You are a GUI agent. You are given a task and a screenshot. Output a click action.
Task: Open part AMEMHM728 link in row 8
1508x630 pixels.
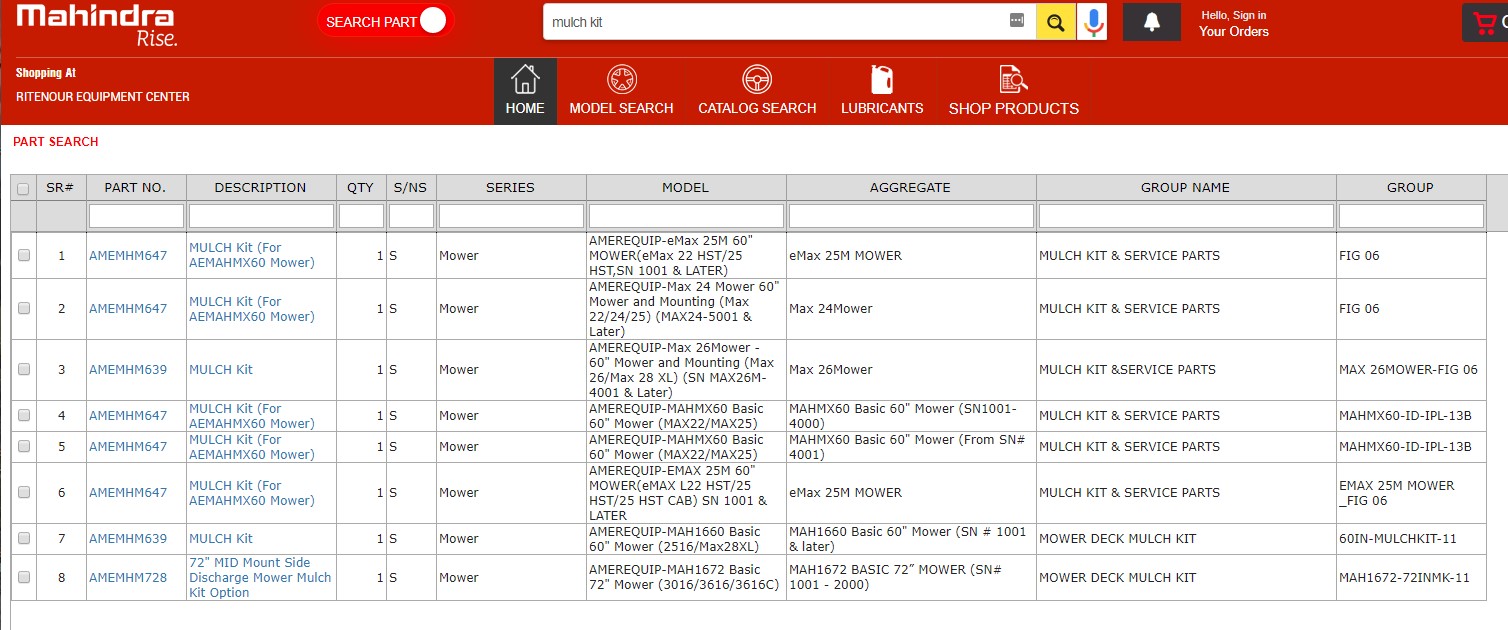[x=128, y=578]
